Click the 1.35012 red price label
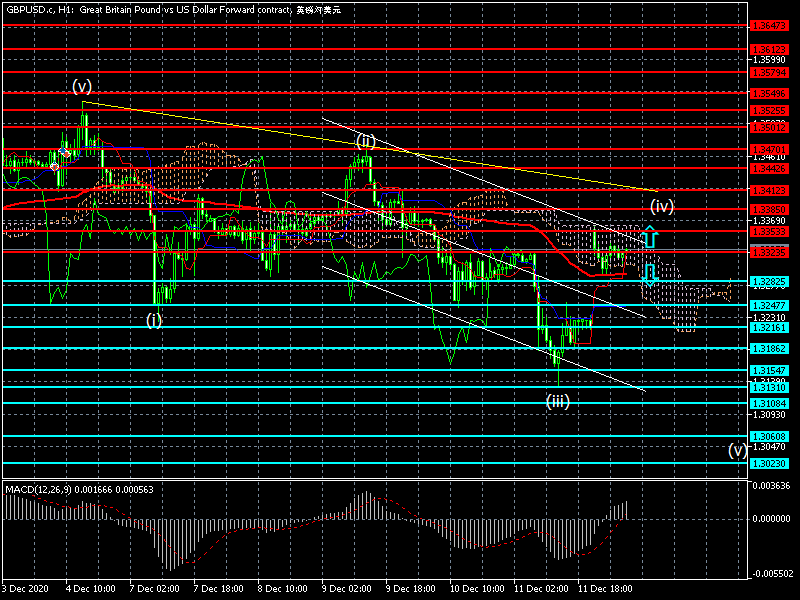Screen dimensions: 800x600 (769, 127)
